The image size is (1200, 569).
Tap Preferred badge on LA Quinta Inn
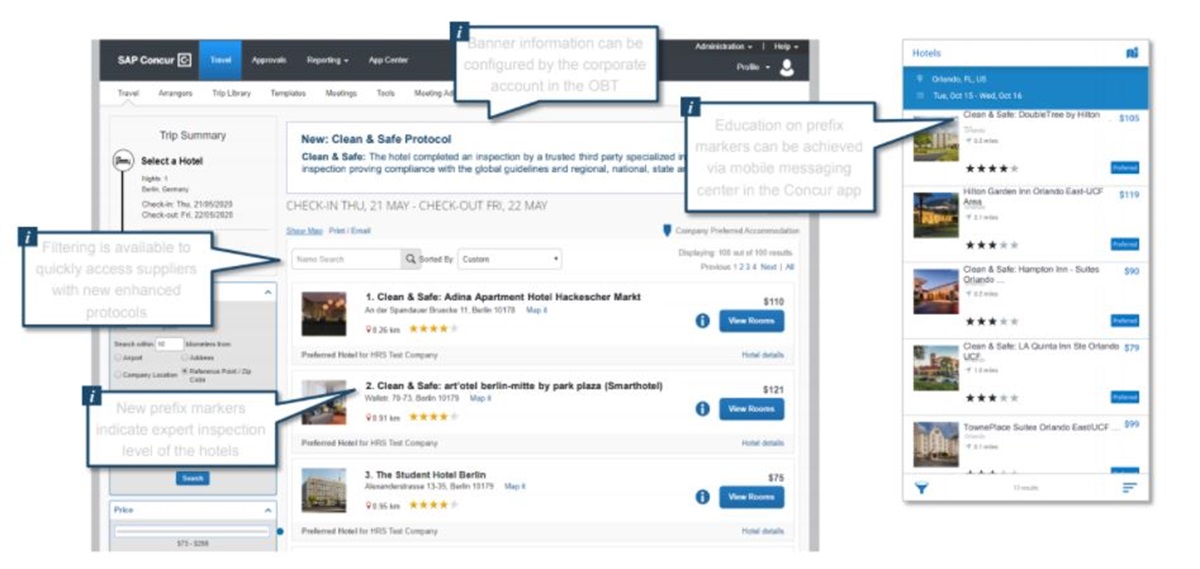pyautogui.click(x=1125, y=397)
